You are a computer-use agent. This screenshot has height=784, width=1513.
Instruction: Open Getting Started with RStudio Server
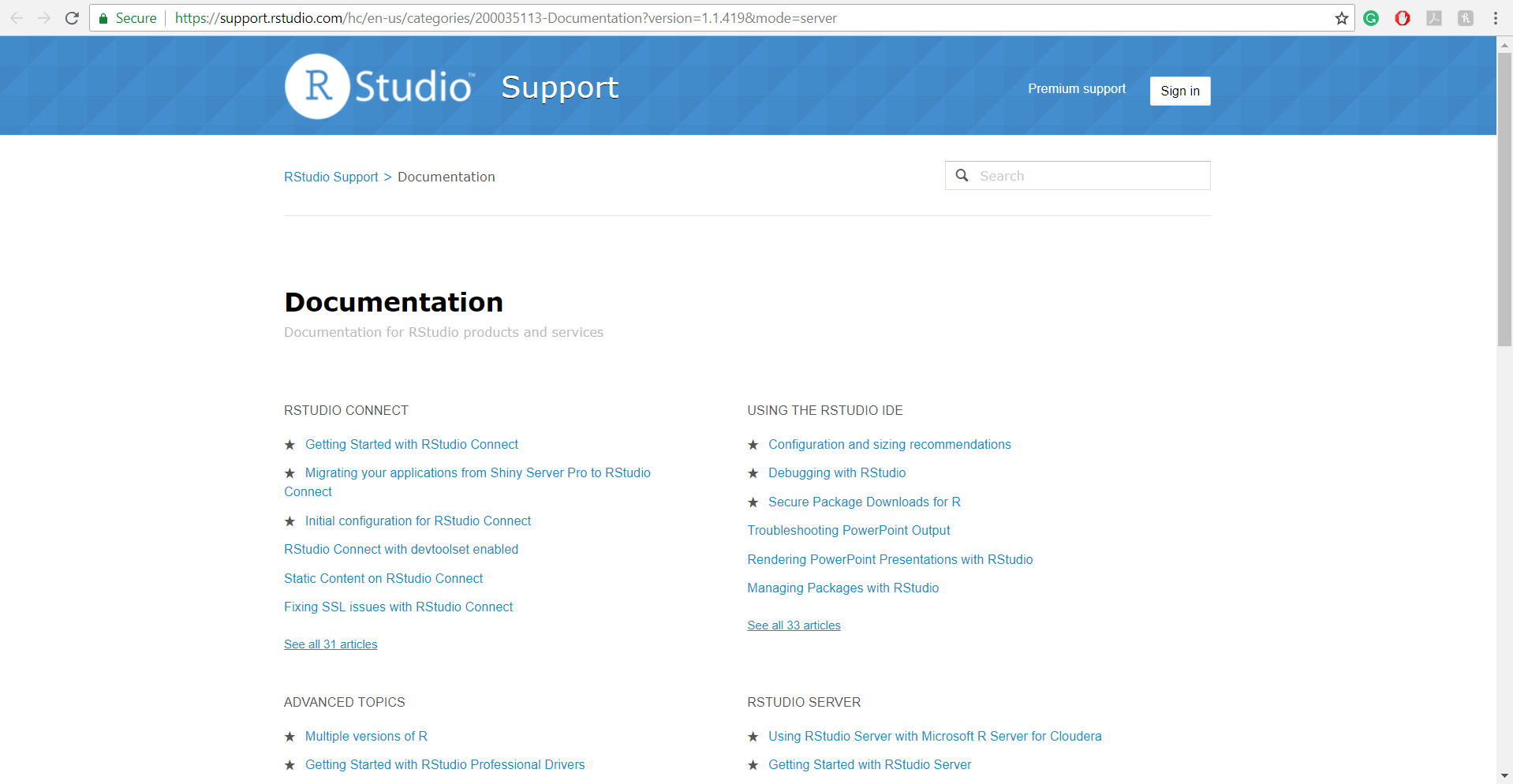[x=870, y=764]
